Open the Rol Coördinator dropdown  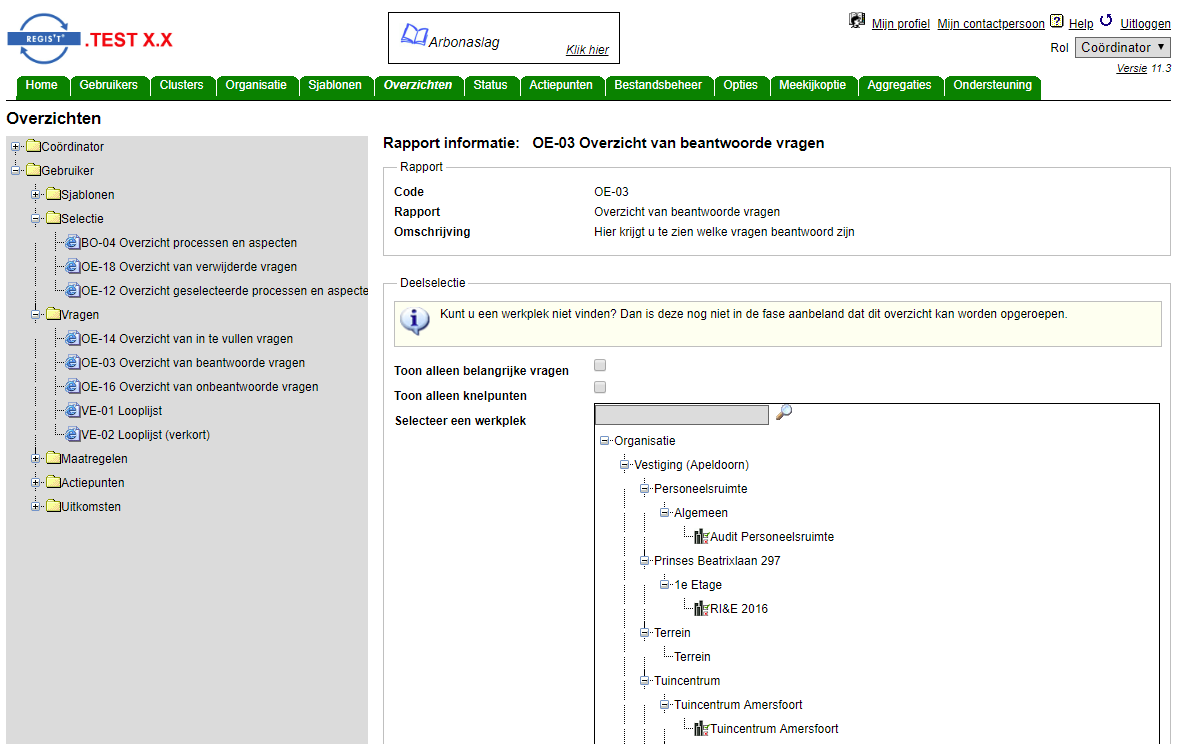coord(1122,47)
